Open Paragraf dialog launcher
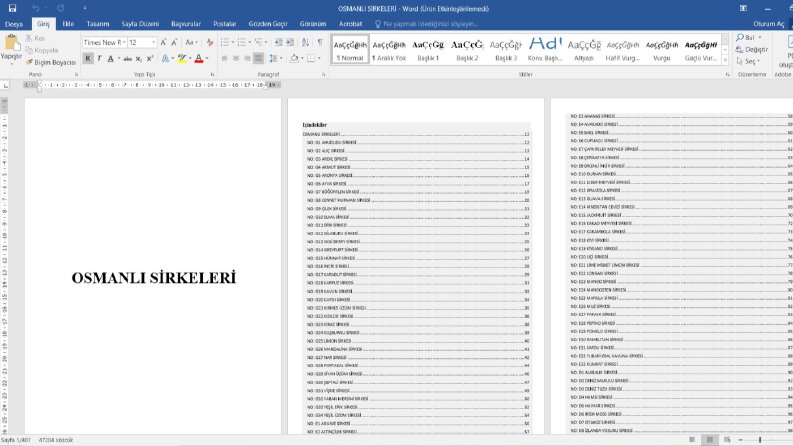 pyautogui.click(x=323, y=74)
